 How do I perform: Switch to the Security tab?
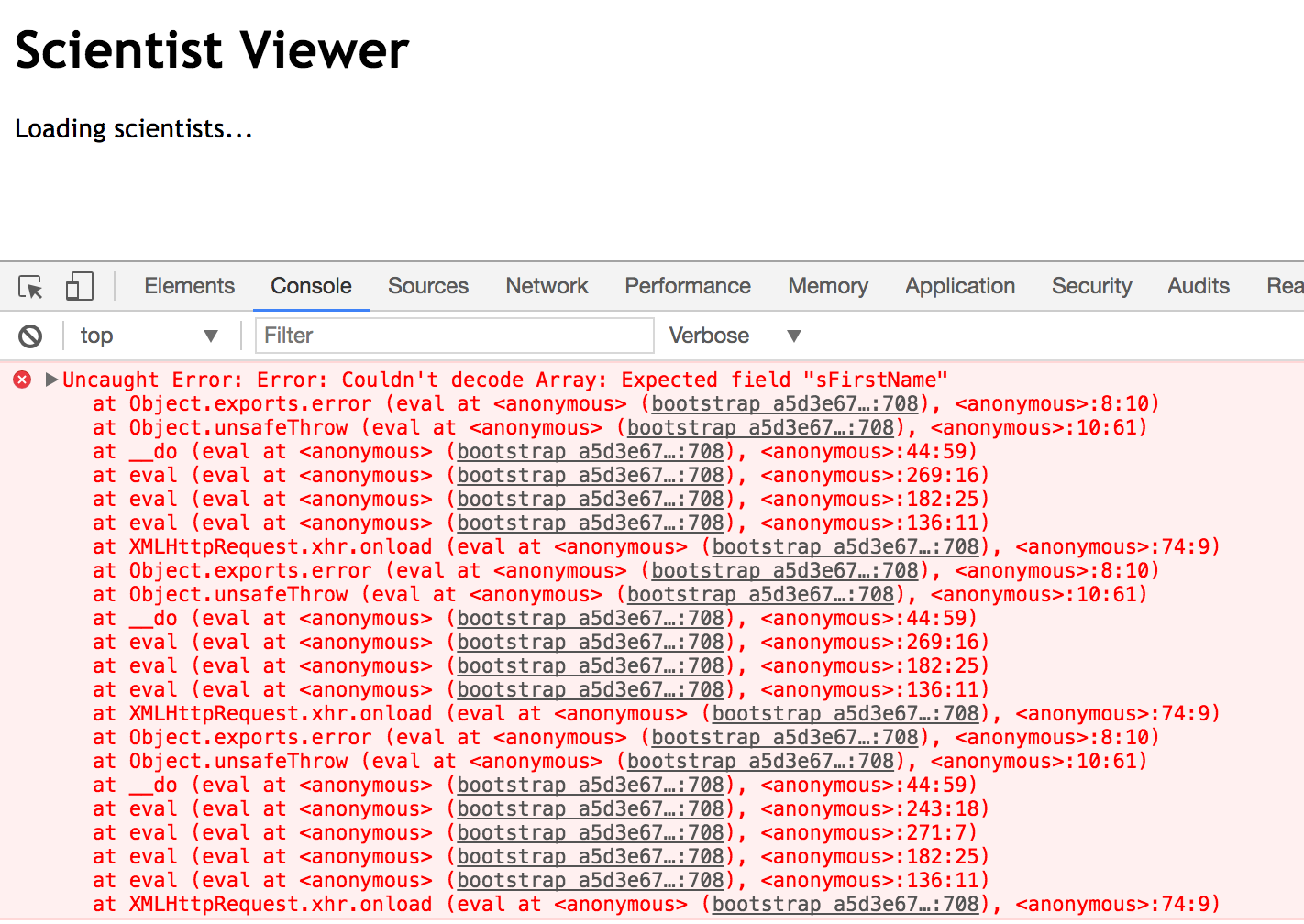tap(1091, 286)
